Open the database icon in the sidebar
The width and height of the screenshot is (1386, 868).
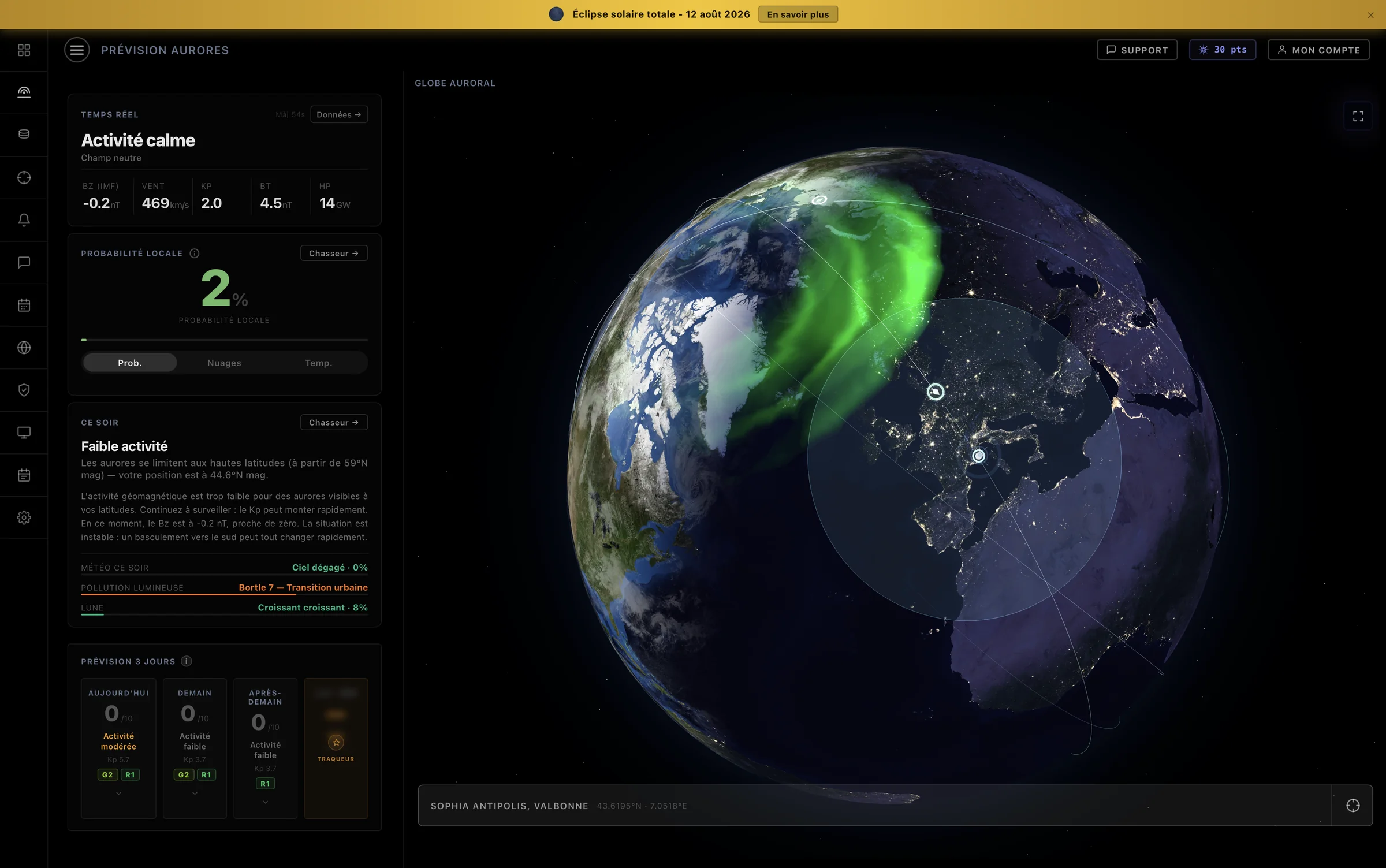24,135
